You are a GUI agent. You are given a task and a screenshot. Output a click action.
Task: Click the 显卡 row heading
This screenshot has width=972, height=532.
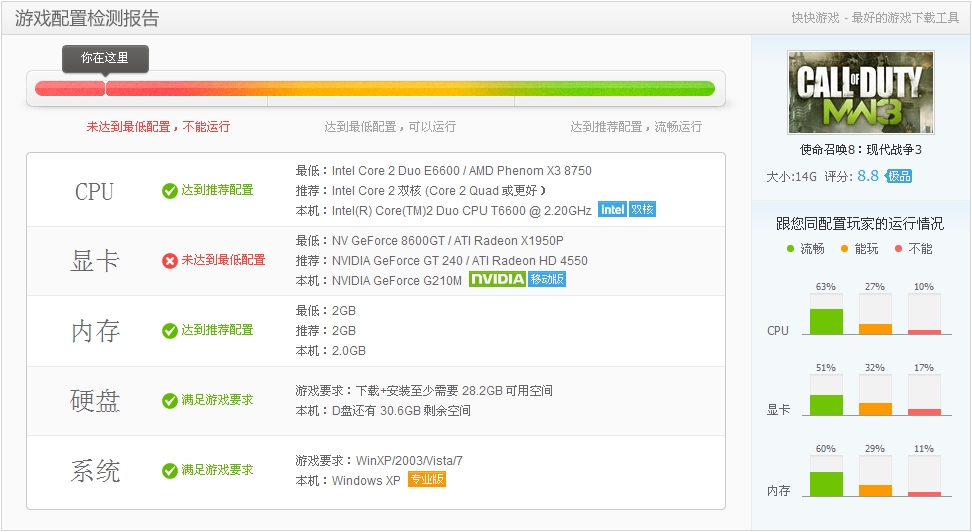[x=95, y=261]
